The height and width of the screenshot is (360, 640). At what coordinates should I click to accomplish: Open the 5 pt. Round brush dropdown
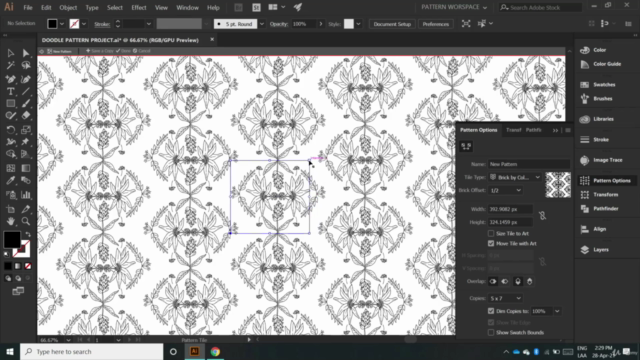coord(262,24)
